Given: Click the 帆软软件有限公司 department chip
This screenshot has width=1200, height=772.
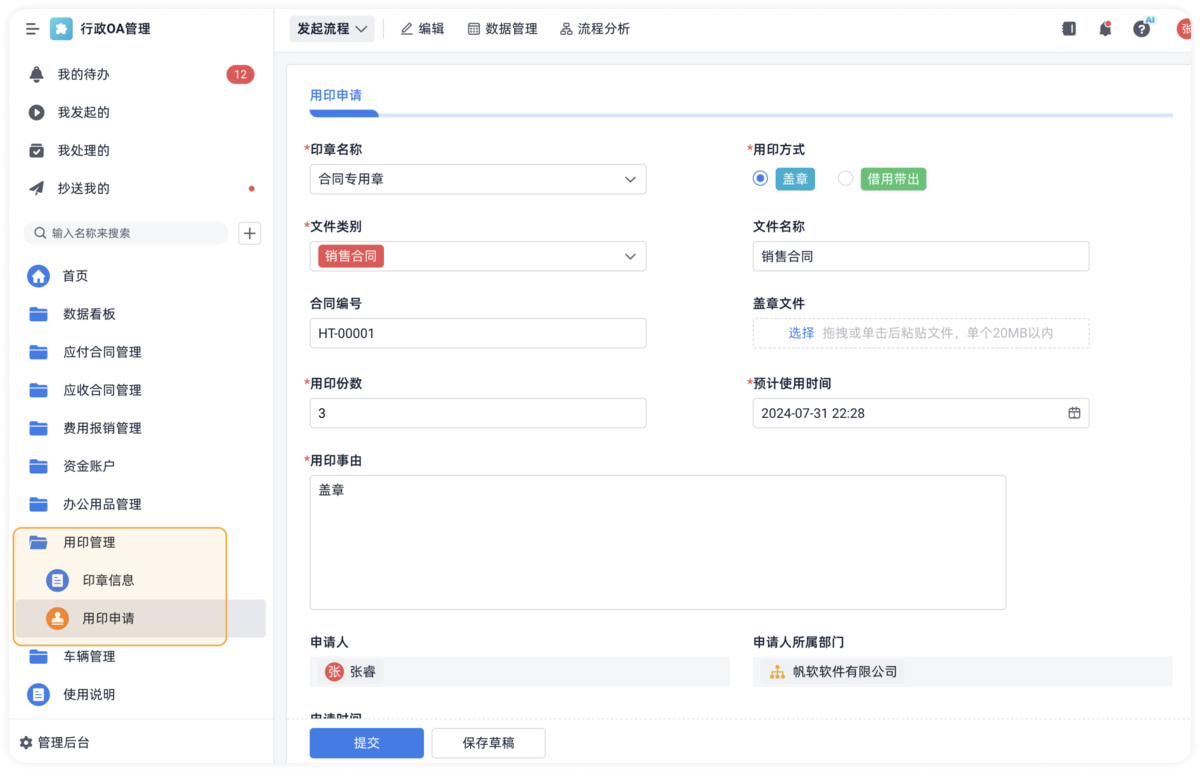Looking at the screenshot, I should (833, 672).
